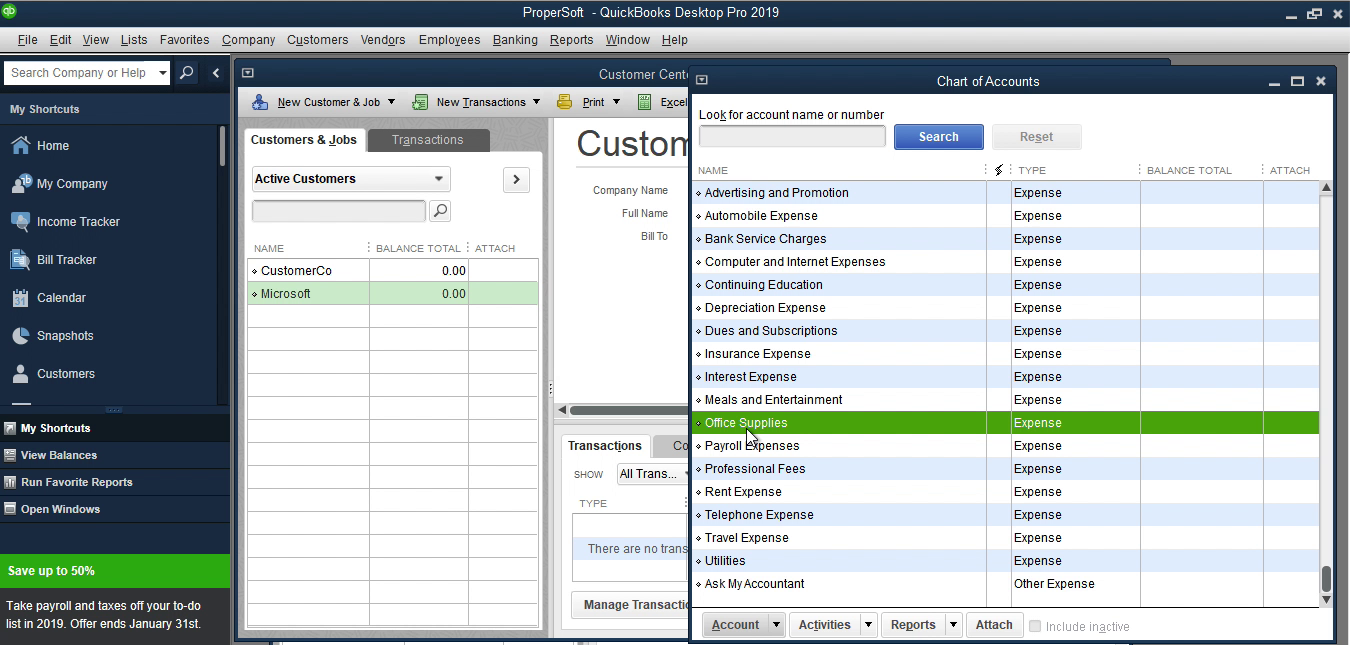This screenshot has width=1350, height=645.
Task: Select Customers & Jobs tab
Action: click(x=304, y=140)
